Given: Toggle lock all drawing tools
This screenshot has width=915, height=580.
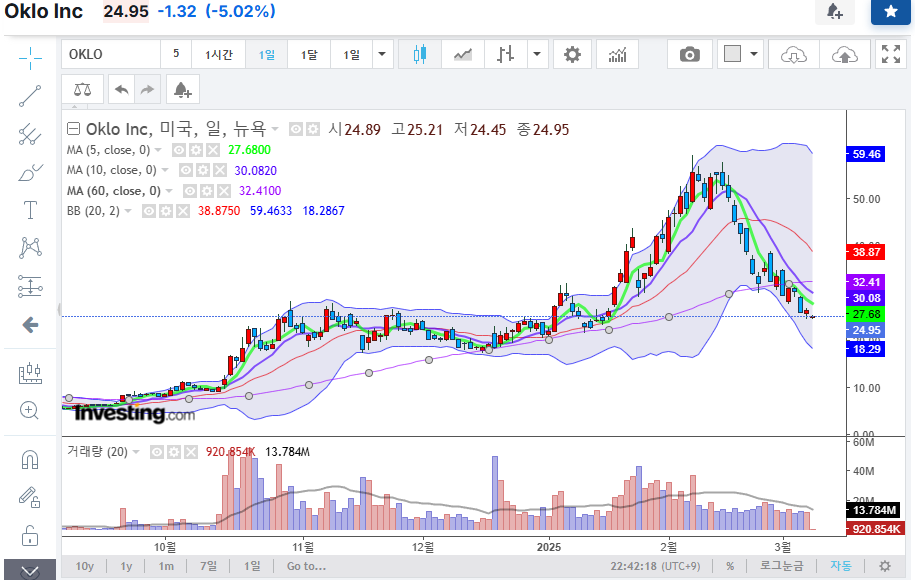Looking at the screenshot, I should pos(30,535).
